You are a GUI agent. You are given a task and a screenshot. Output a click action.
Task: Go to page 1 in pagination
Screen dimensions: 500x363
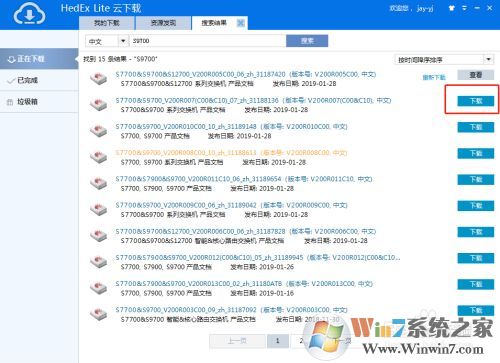coord(278,341)
